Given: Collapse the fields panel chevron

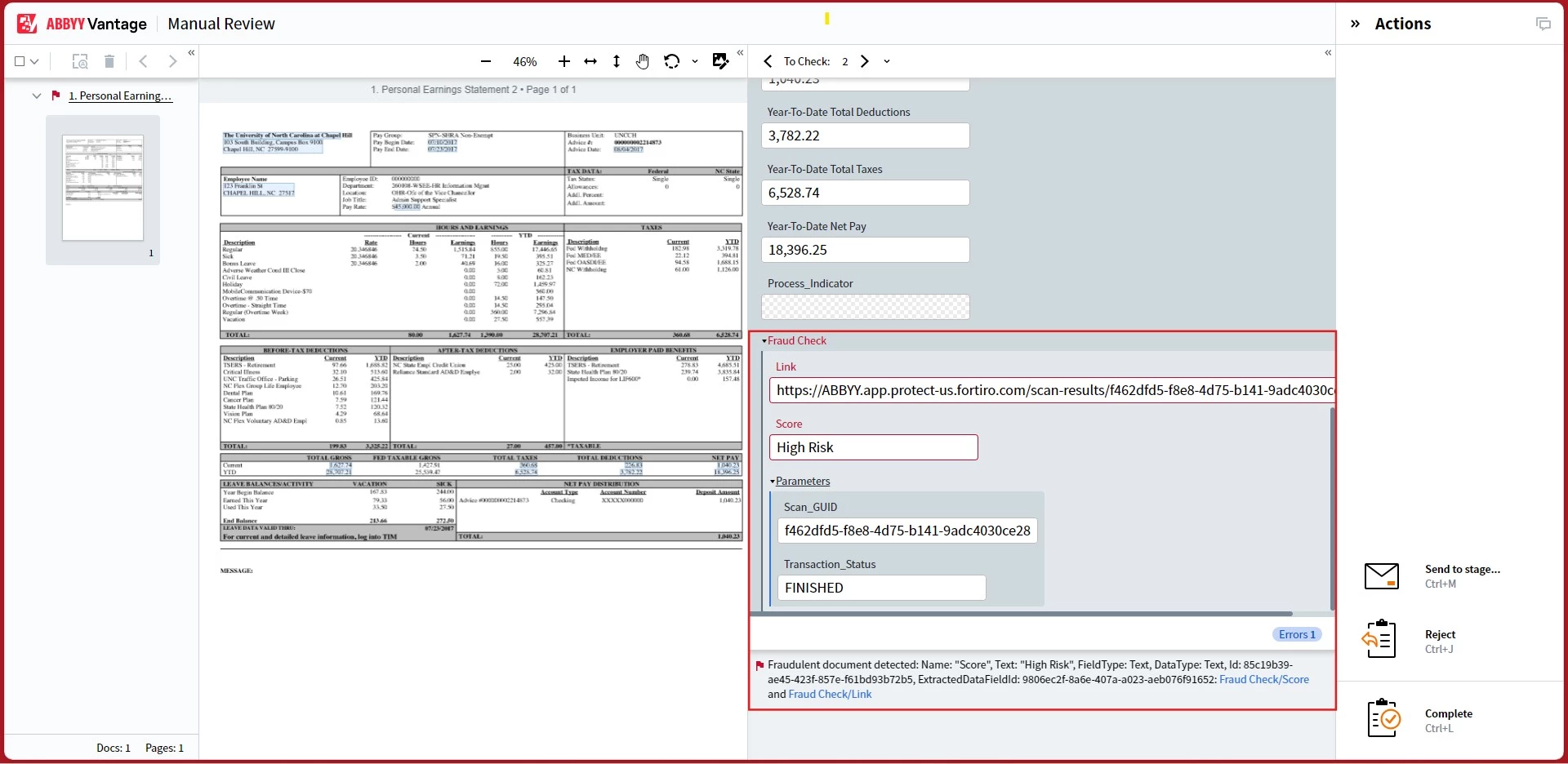Looking at the screenshot, I should [1328, 53].
